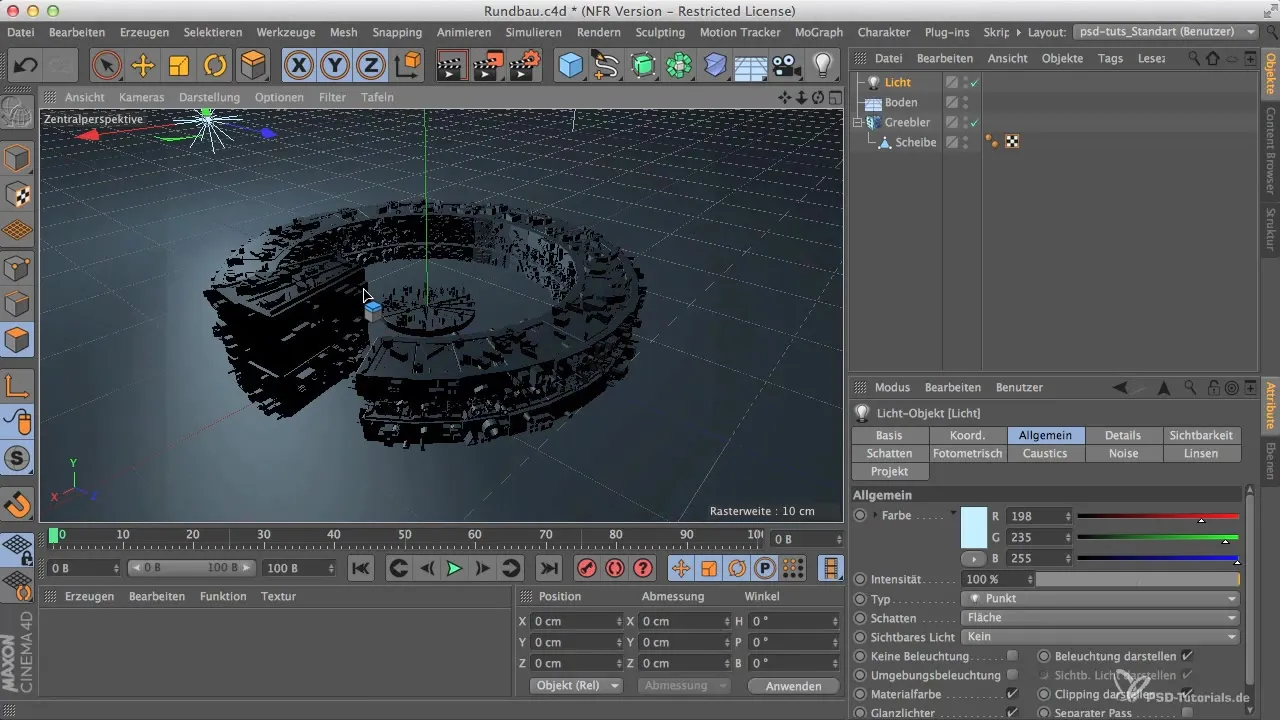Open the floor/environment objects icon
The image size is (1280, 720).
(750, 66)
